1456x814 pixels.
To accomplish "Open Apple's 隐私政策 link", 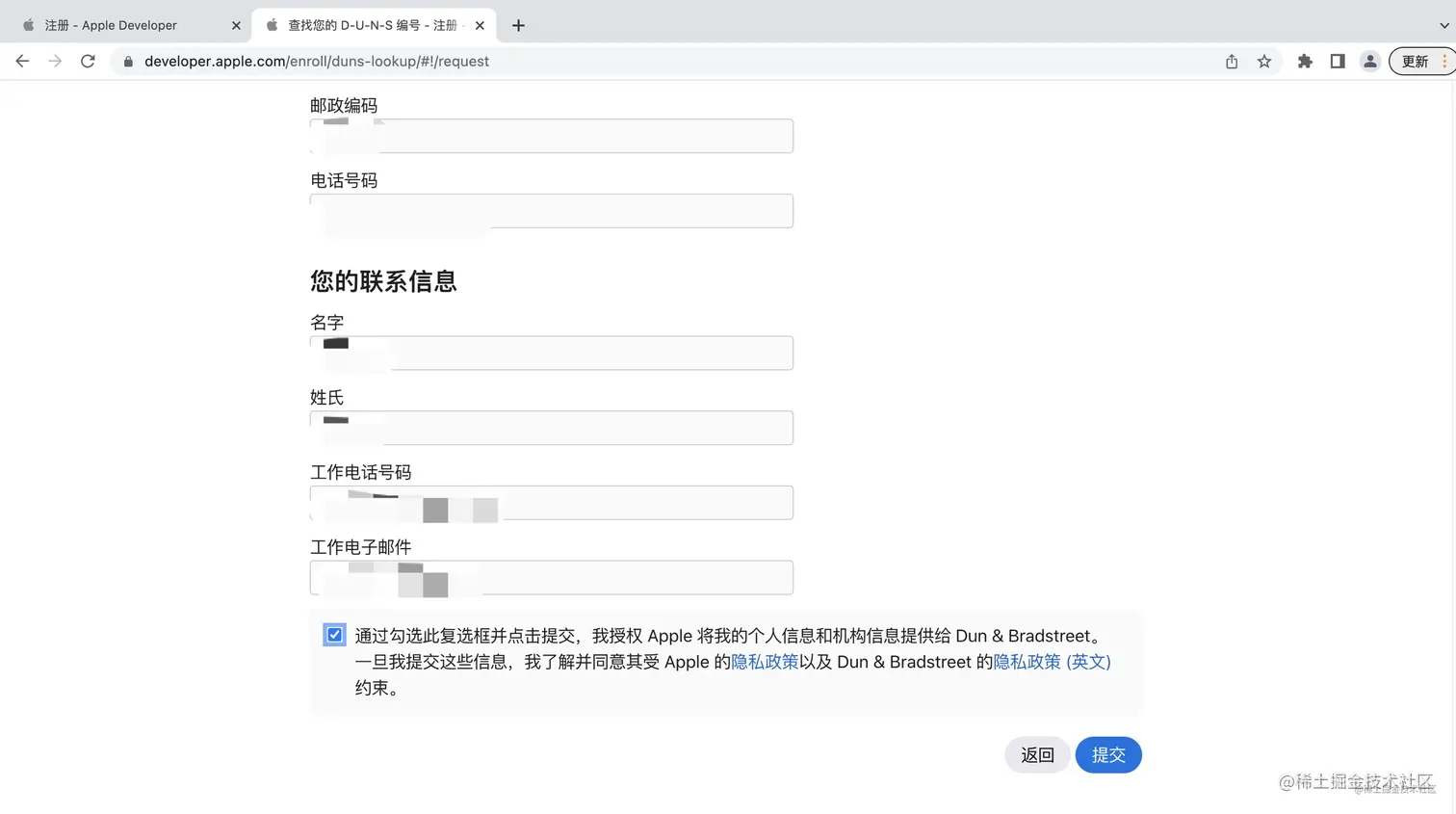I will pos(765,662).
